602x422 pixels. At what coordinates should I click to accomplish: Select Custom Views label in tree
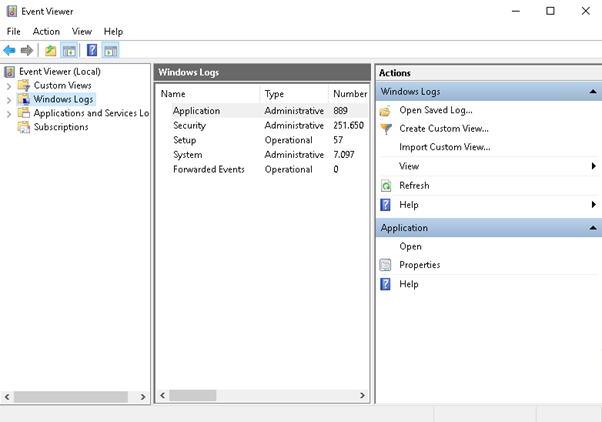[x=63, y=85]
